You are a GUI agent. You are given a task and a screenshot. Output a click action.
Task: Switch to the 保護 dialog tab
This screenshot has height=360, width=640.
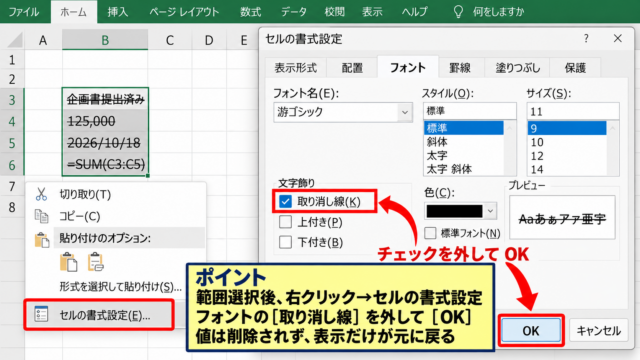pyautogui.click(x=575, y=68)
